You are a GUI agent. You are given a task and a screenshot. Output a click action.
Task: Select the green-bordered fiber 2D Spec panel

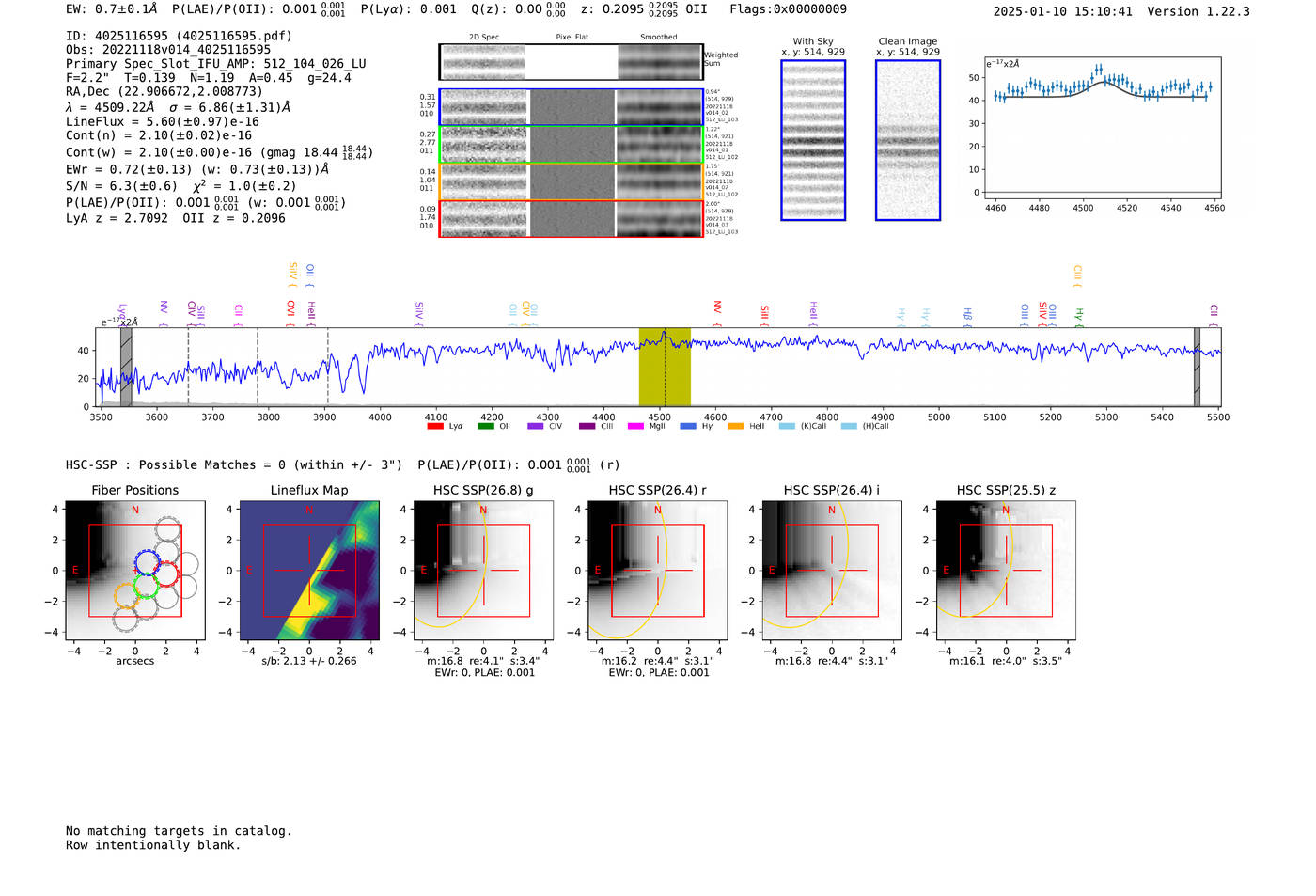tap(484, 144)
